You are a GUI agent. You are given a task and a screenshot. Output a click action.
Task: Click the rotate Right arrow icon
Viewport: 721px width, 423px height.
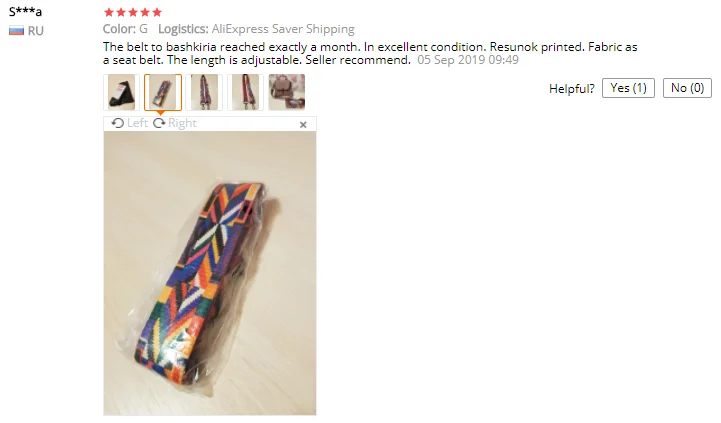(159, 123)
